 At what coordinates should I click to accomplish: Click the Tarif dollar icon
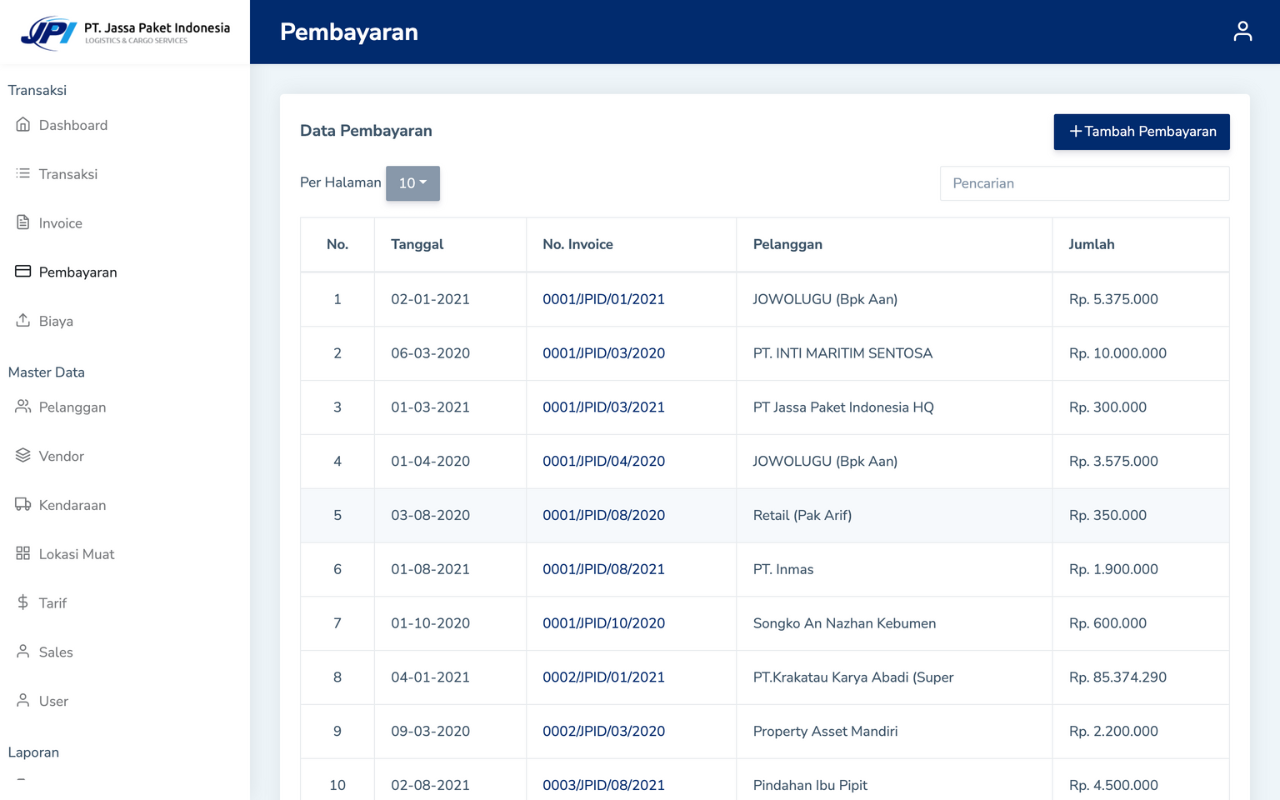[21, 602]
